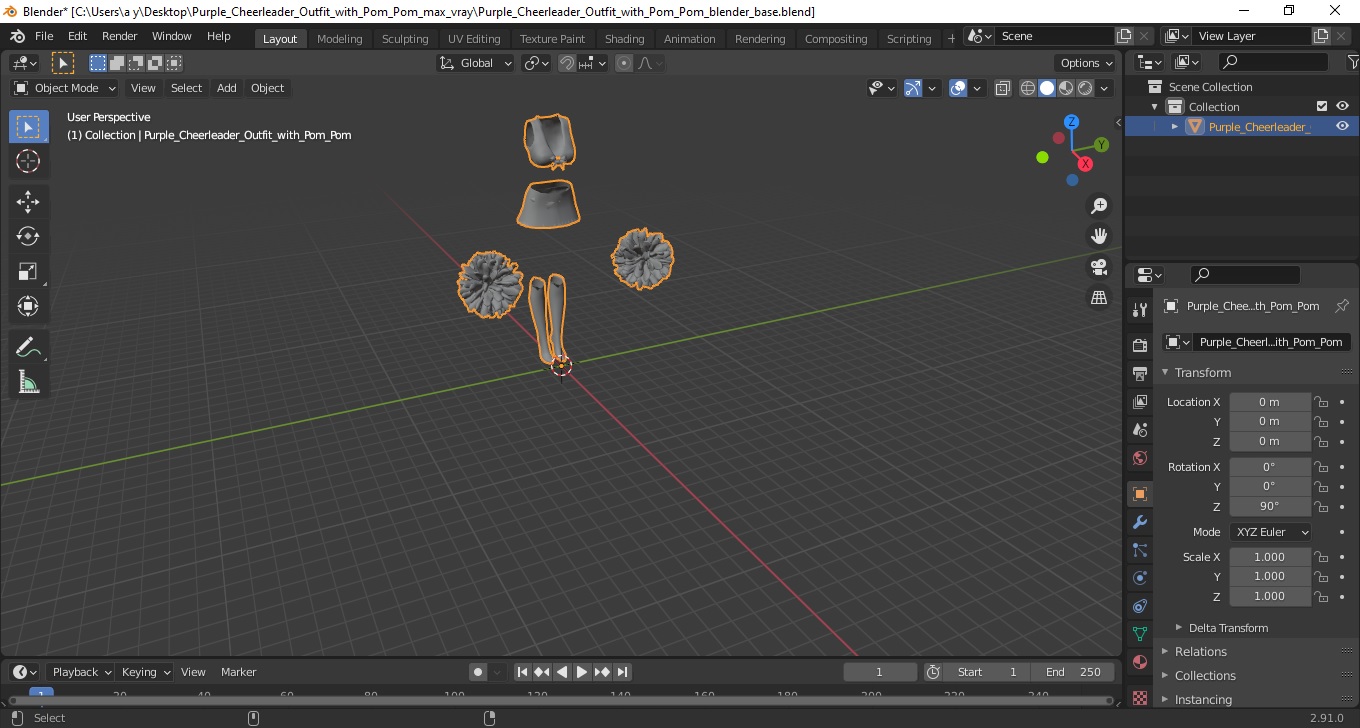
Task: Open the Render properties tab
Action: 1140,345
